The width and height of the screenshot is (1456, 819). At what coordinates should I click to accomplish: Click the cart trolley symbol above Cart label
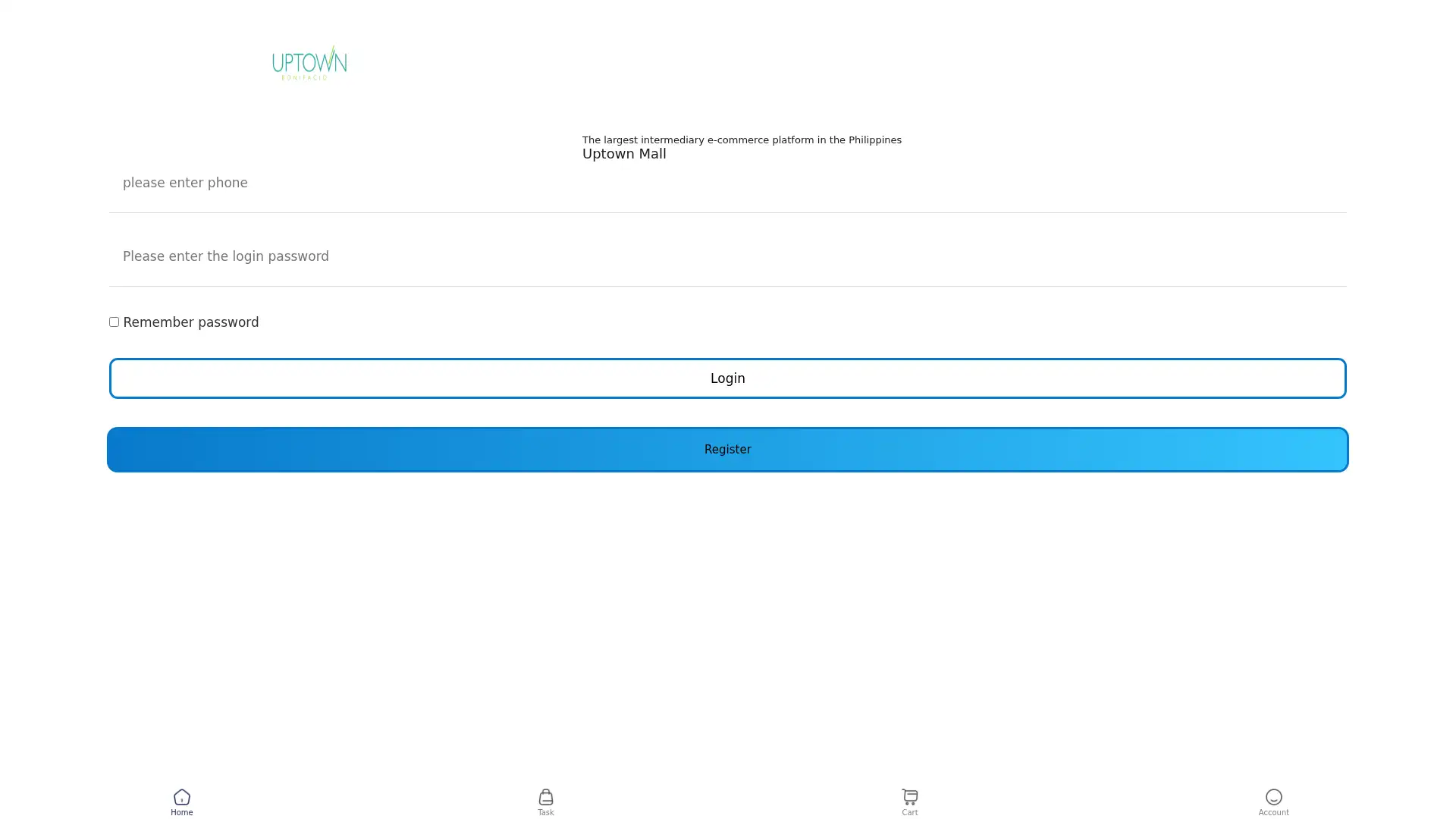pos(908,796)
